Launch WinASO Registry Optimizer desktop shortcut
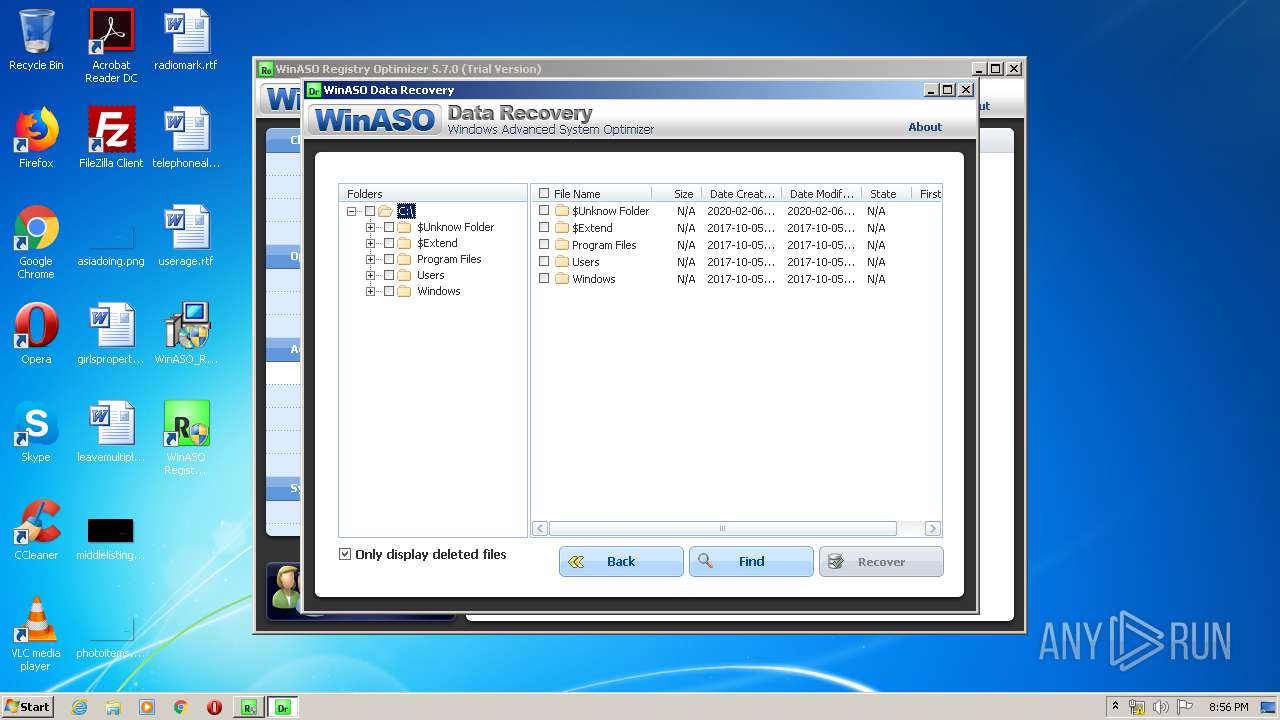This screenshot has width=1280, height=720. [x=186, y=438]
